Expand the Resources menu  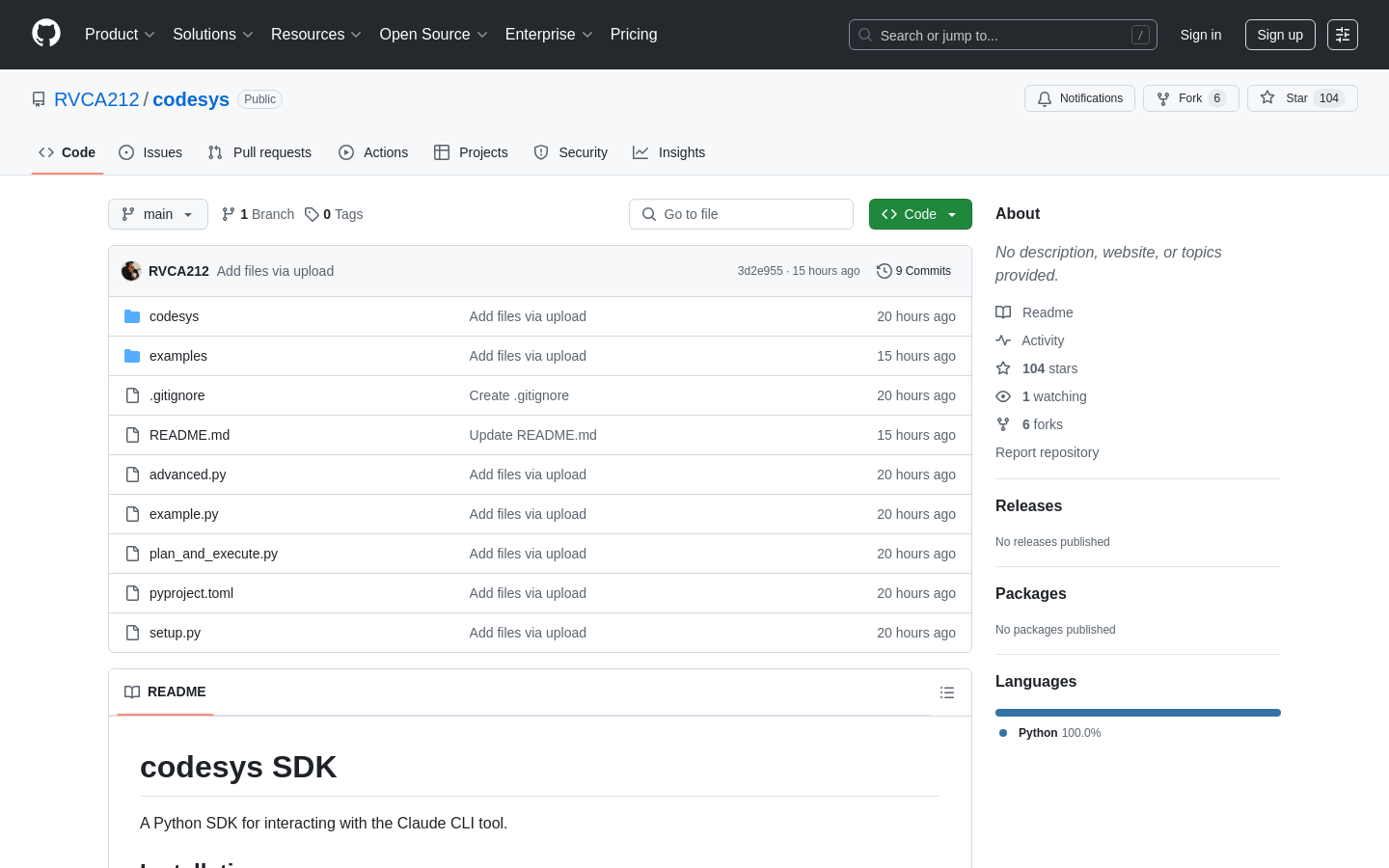[316, 35]
